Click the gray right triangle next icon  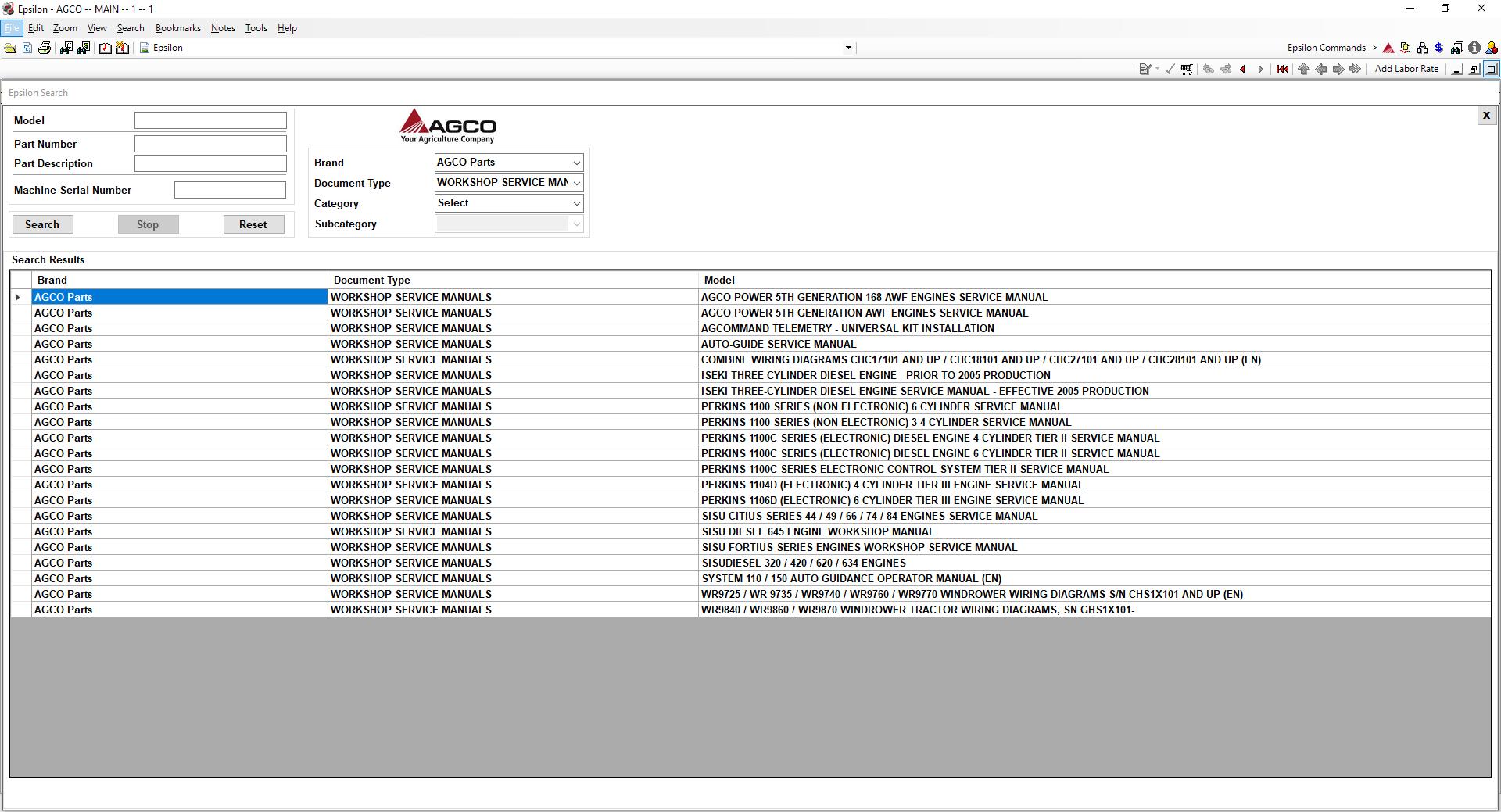pyautogui.click(x=1260, y=69)
